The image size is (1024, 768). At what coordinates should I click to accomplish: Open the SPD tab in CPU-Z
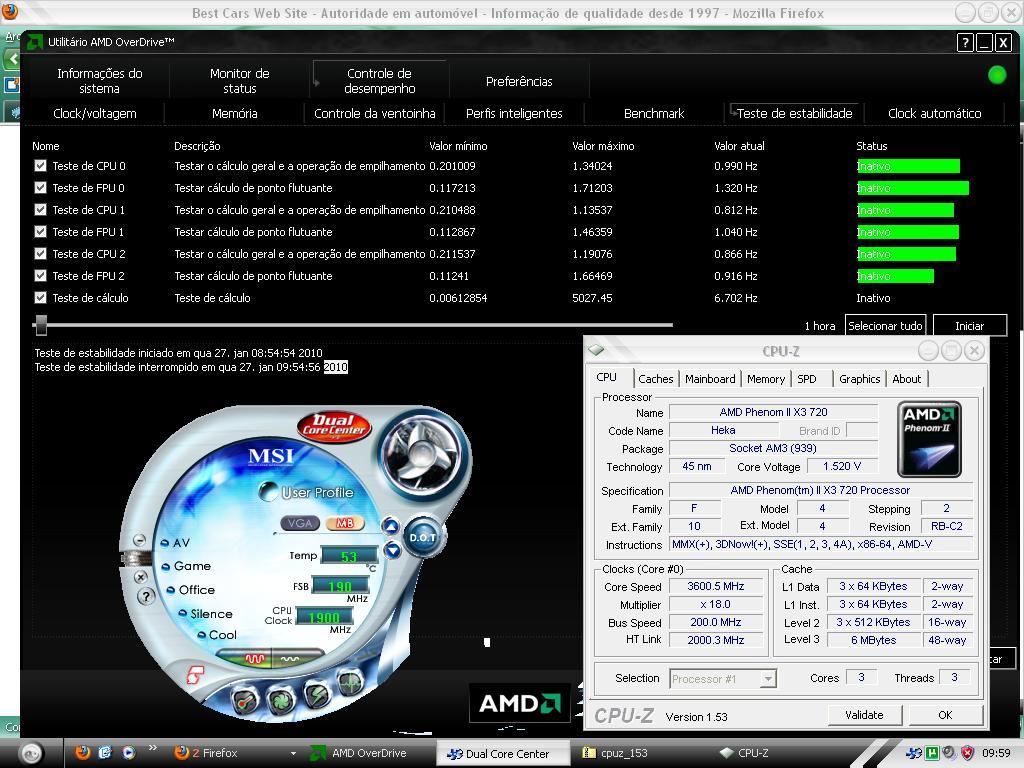point(807,379)
